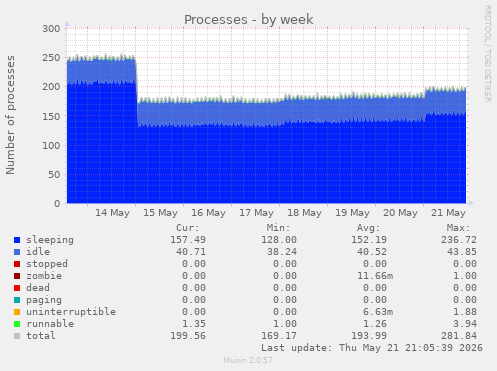Click sleeping minimum value 128.00
This screenshot has height=371, width=497.
tap(279, 240)
